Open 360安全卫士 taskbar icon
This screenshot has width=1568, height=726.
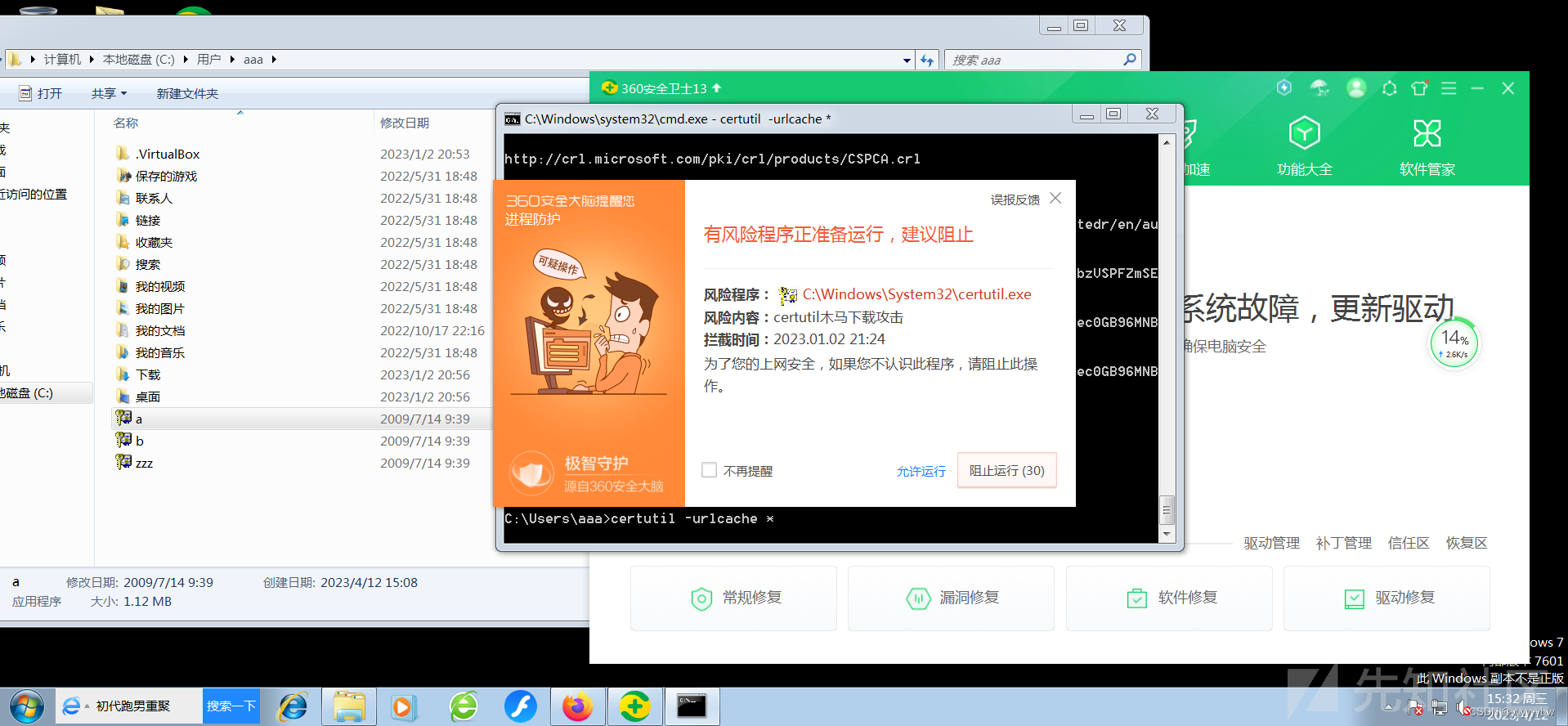click(634, 706)
